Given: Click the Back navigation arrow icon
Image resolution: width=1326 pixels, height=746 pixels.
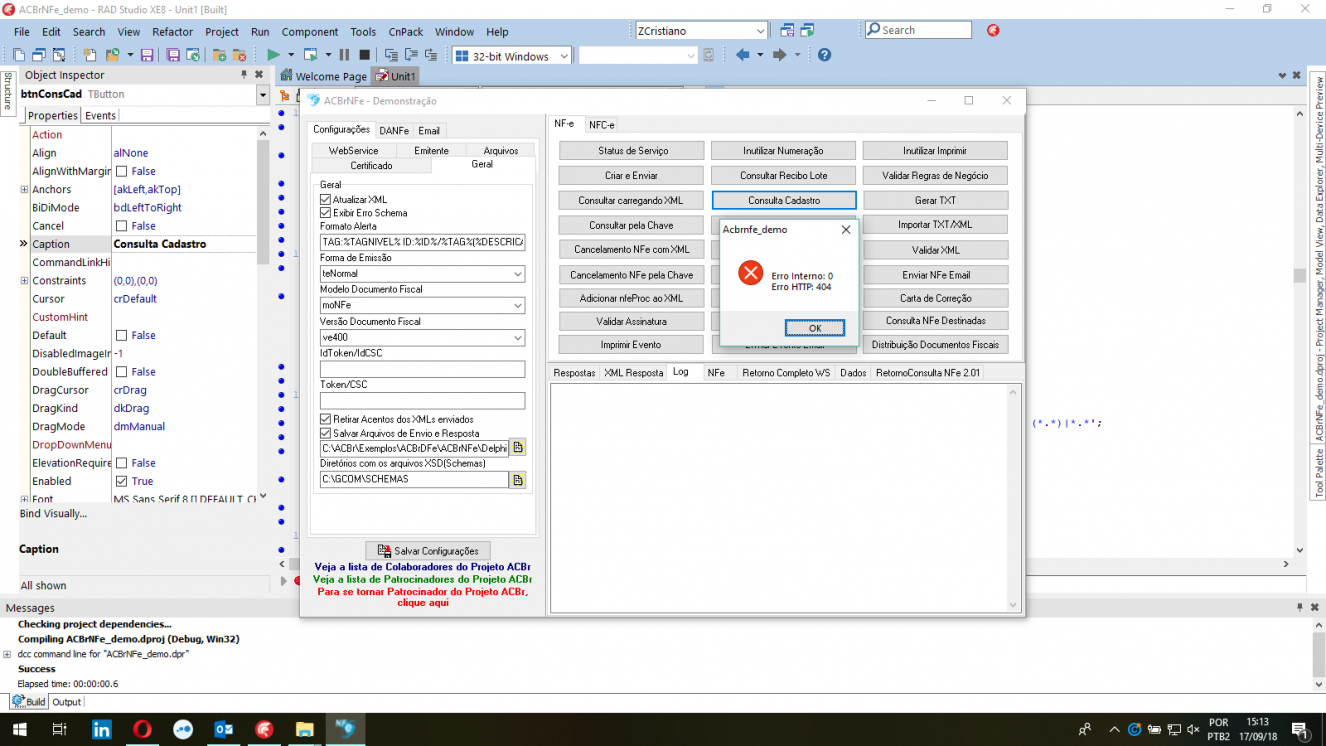Looking at the screenshot, I should [742, 56].
